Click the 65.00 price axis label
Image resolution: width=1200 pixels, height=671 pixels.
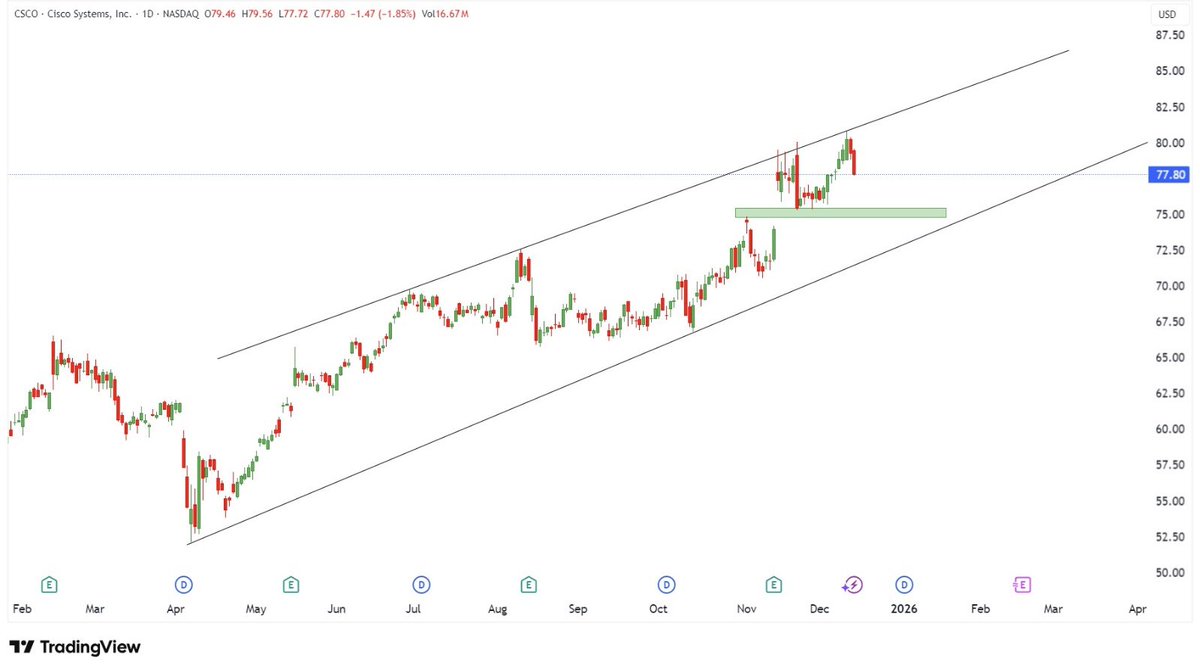point(1170,357)
